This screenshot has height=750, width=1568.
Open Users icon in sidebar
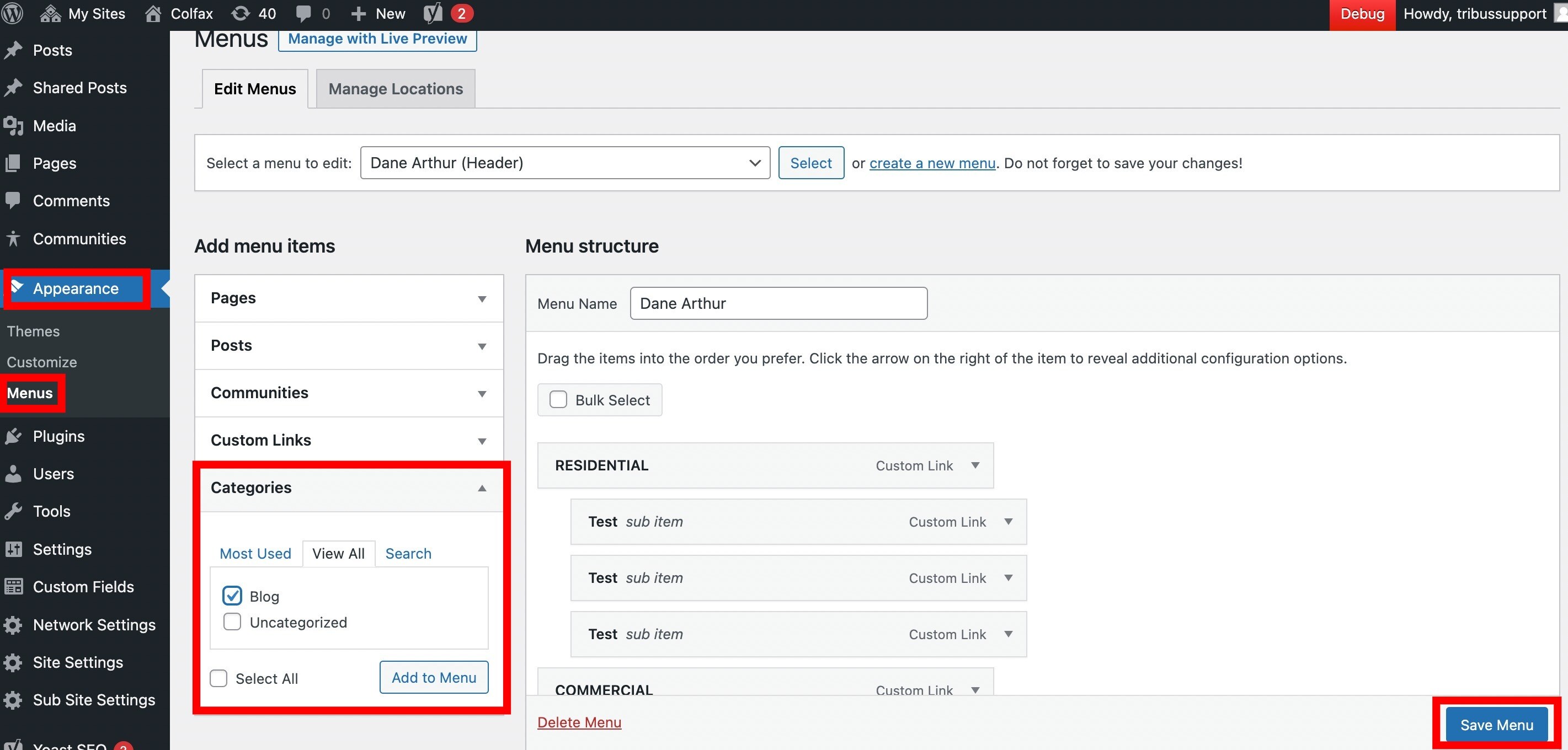click(x=13, y=473)
